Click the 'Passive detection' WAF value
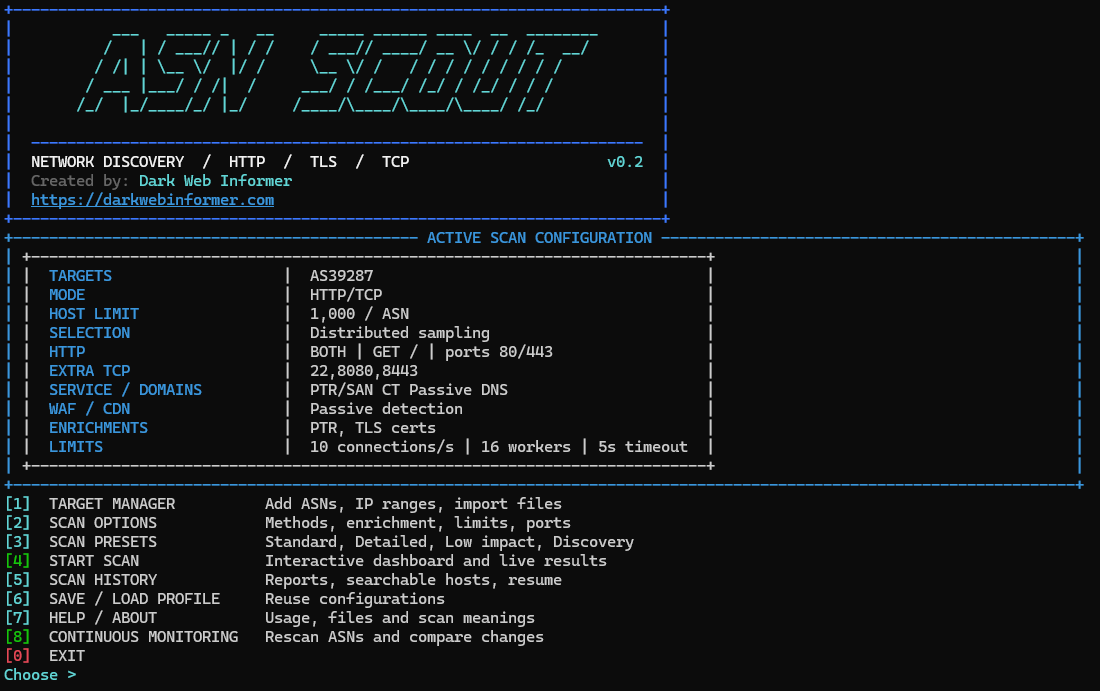The width and height of the screenshot is (1100, 691). 387,408
